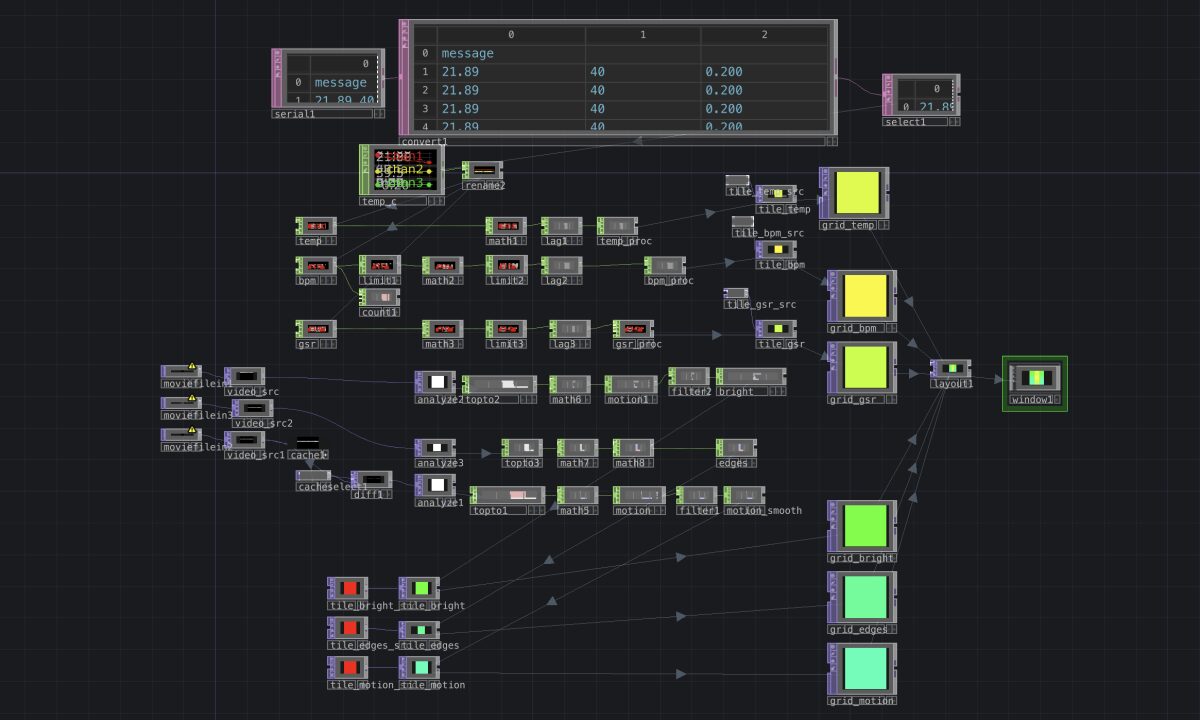The height and width of the screenshot is (720, 1200).
Task: Click warning icon on moviefilein1 node
Action: (194, 368)
